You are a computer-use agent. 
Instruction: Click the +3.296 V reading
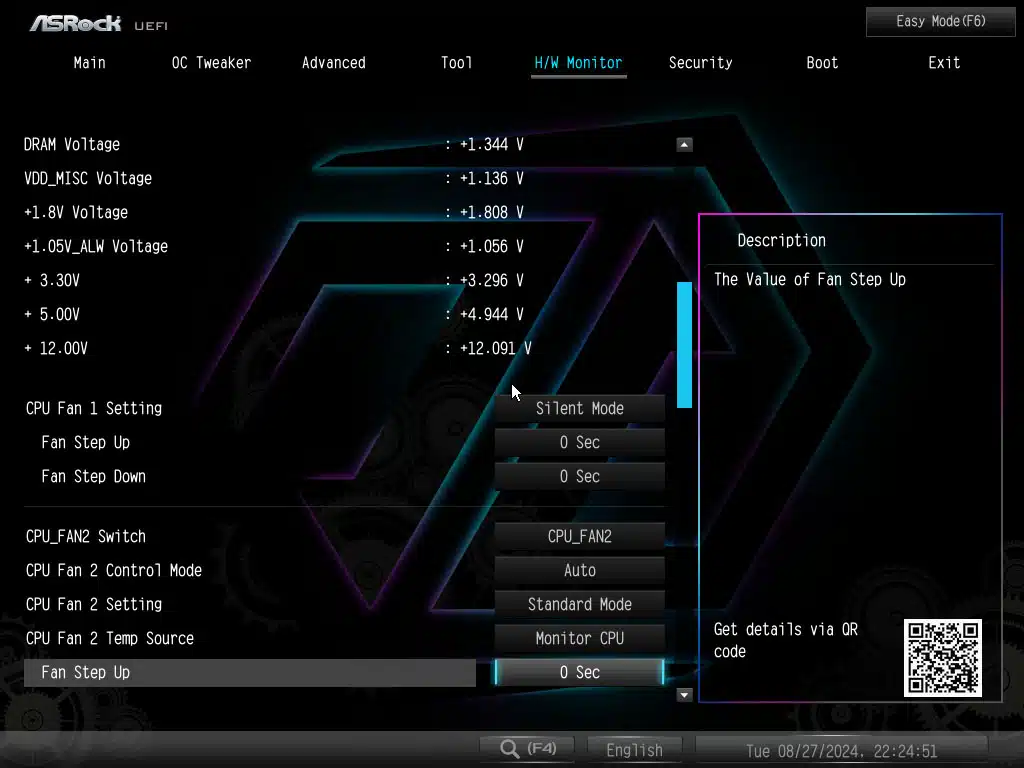point(491,280)
